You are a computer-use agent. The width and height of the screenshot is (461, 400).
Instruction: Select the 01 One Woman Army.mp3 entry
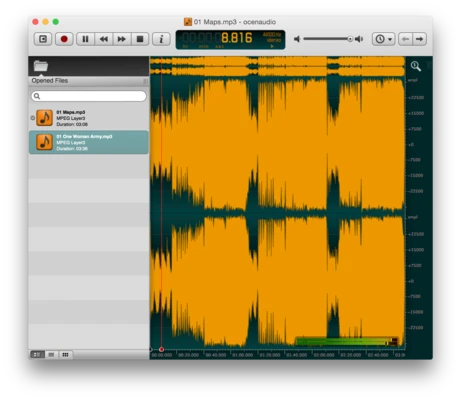(89, 142)
